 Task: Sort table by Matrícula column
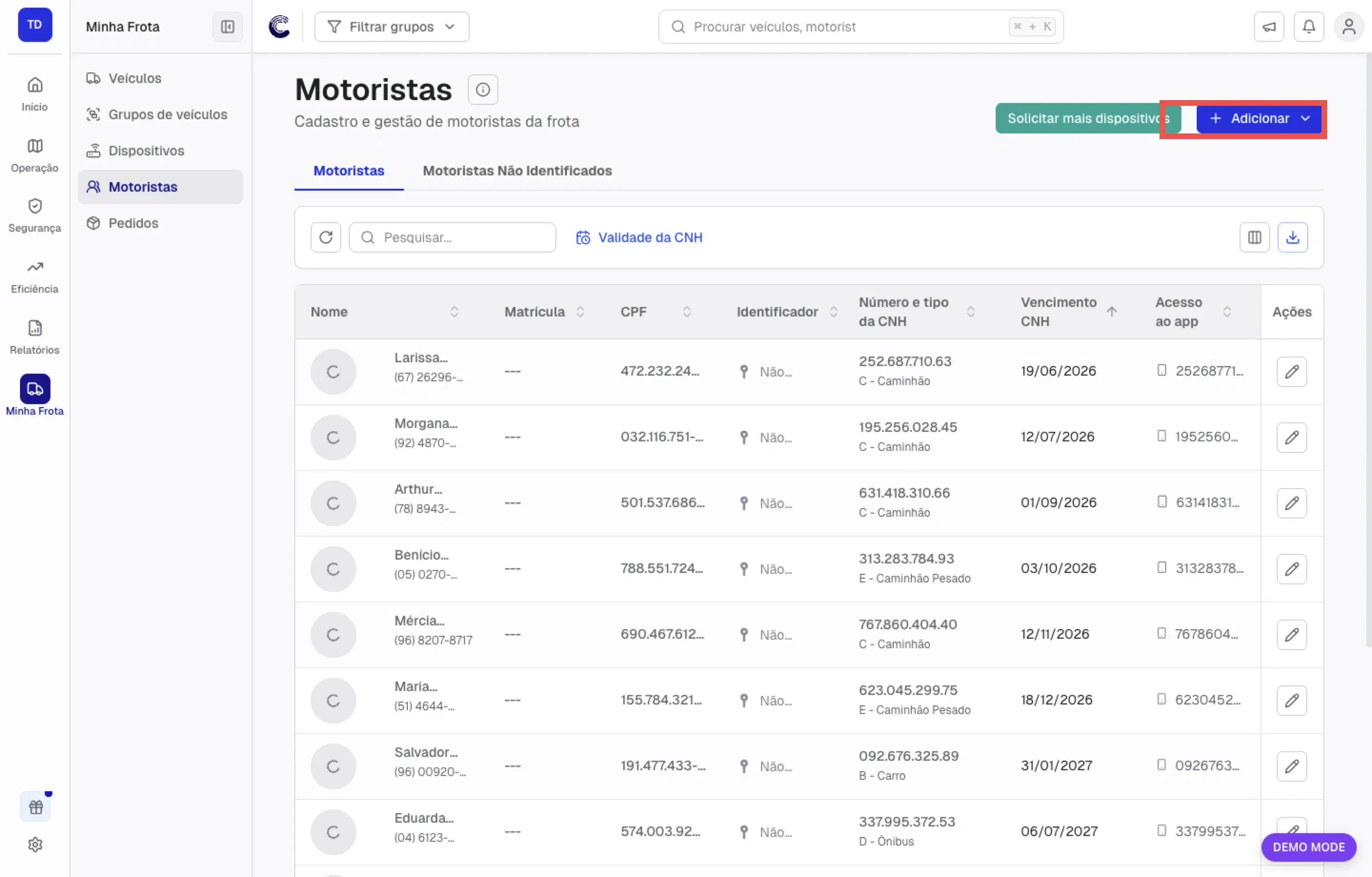point(580,312)
